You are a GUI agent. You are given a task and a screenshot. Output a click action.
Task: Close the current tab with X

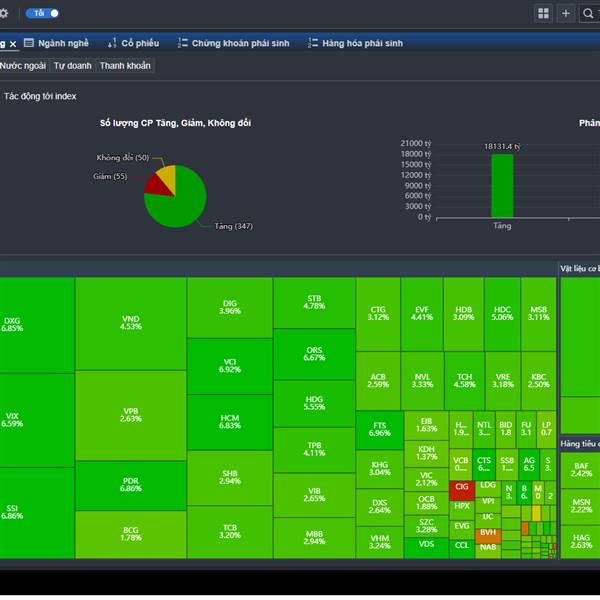click(13, 44)
